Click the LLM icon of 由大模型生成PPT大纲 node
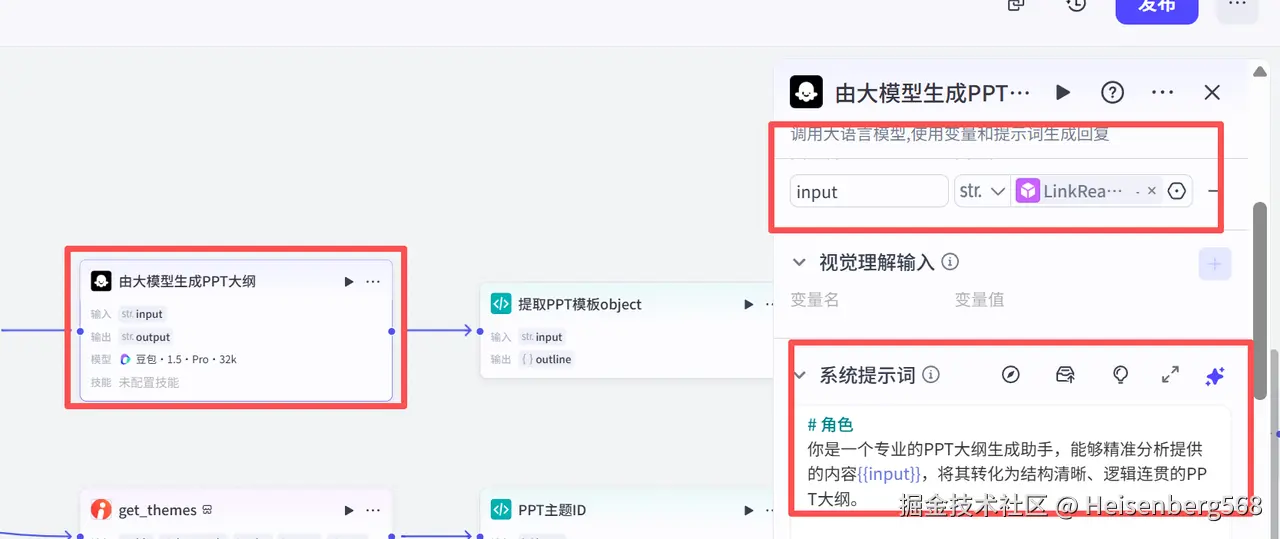Screen dimensions: 1280x539 coord(100,281)
